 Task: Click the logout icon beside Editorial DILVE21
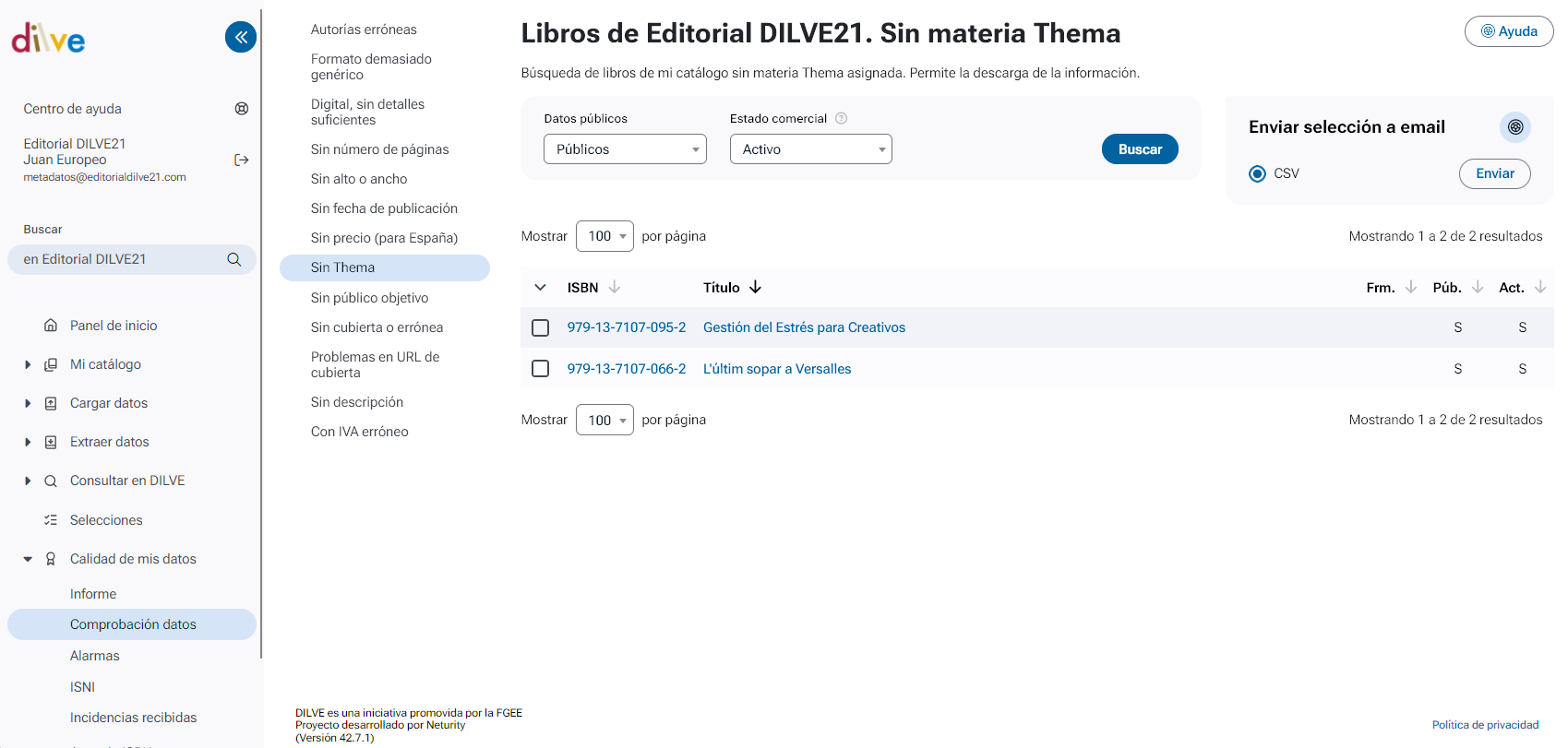(242, 160)
